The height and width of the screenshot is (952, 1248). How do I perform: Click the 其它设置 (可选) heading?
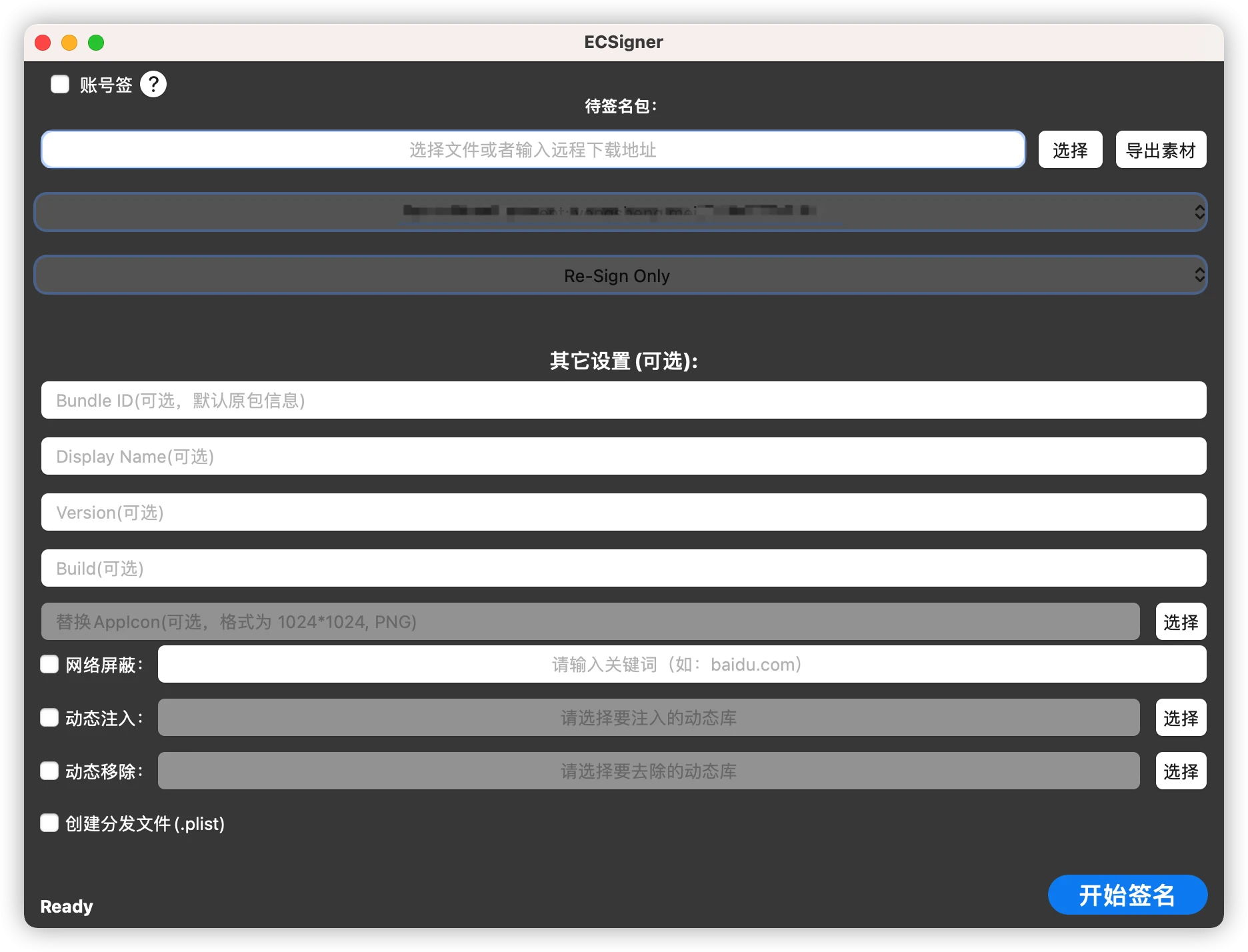click(x=623, y=361)
